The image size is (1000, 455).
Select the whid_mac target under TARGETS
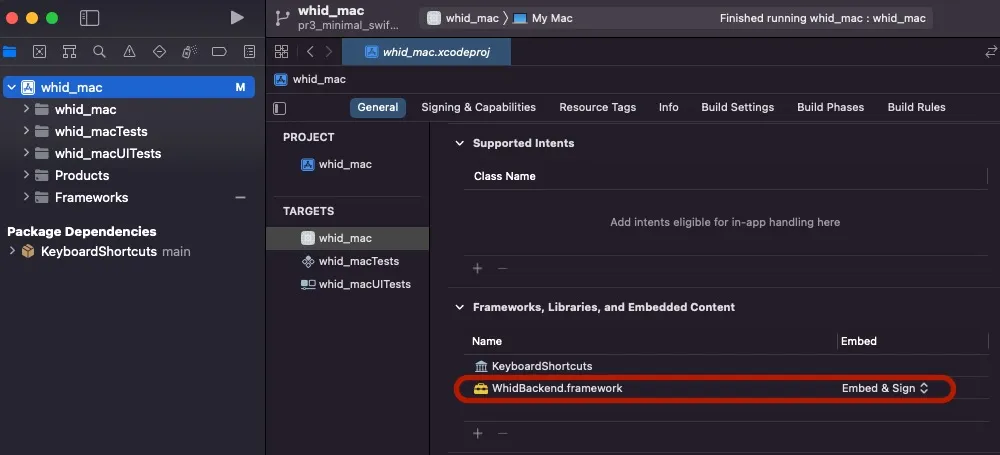(x=349, y=238)
